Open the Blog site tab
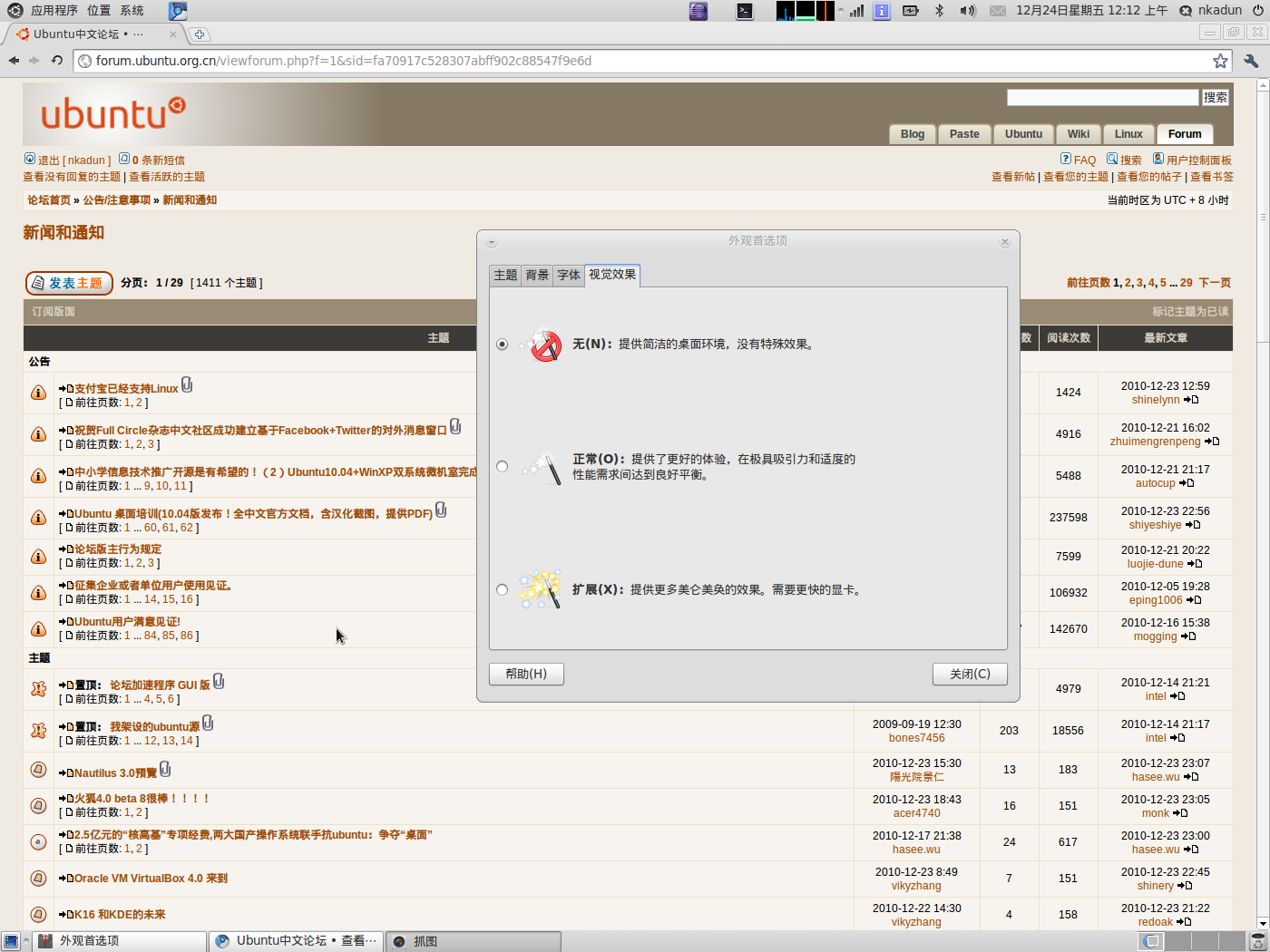1270x952 pixels. [913, 134]
